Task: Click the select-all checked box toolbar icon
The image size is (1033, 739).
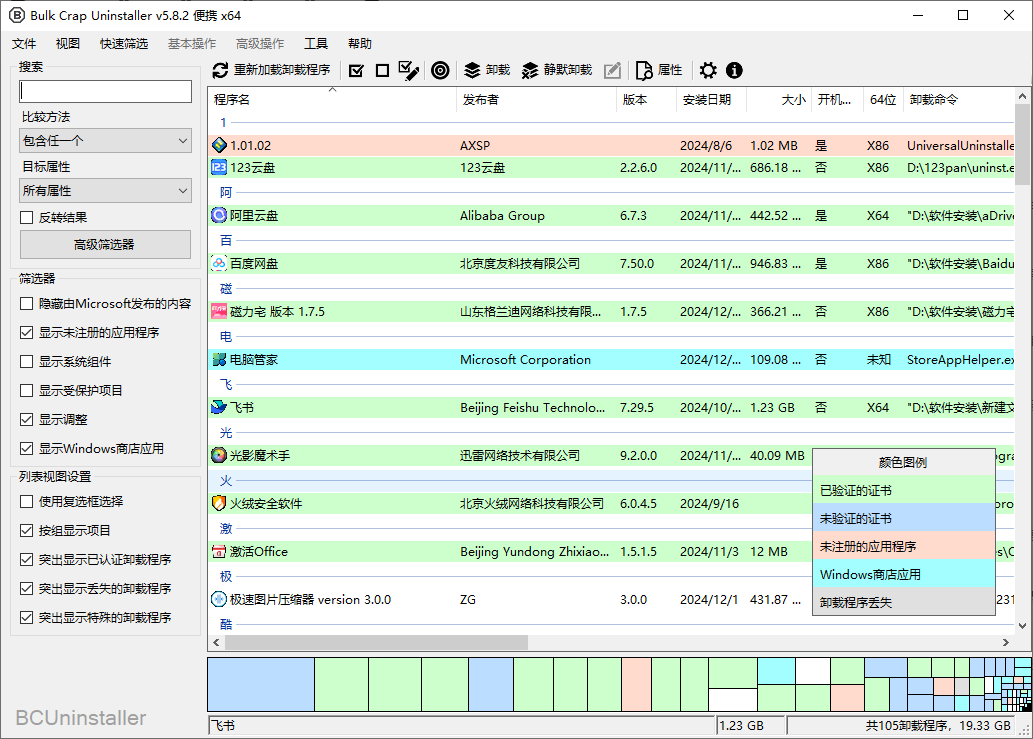Action: coord(356,70)
